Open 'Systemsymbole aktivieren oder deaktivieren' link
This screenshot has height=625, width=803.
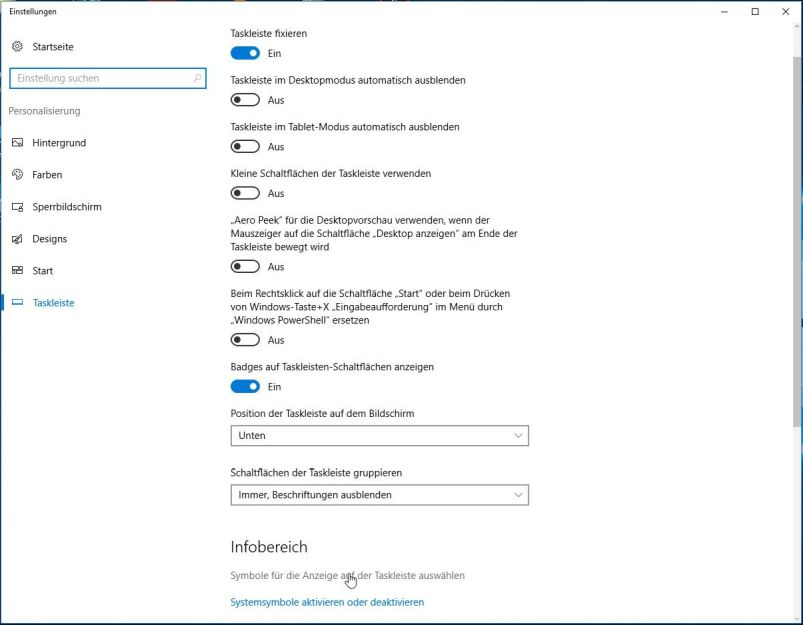[x=327, y=602]
